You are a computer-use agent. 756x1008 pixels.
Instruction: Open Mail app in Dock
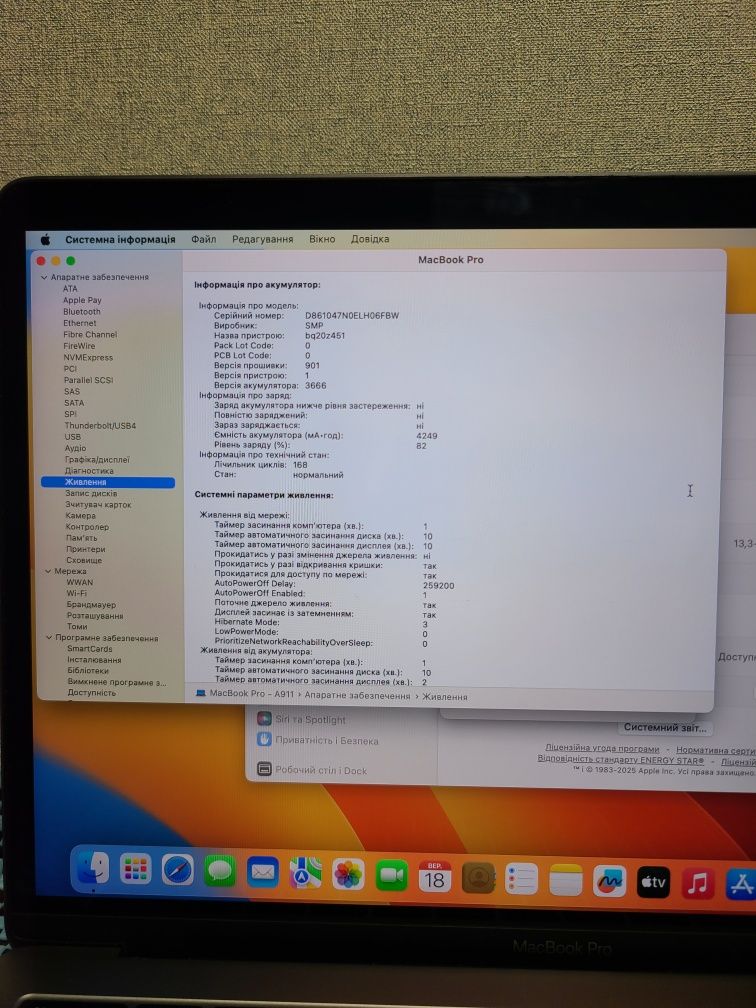click(263, 872)
